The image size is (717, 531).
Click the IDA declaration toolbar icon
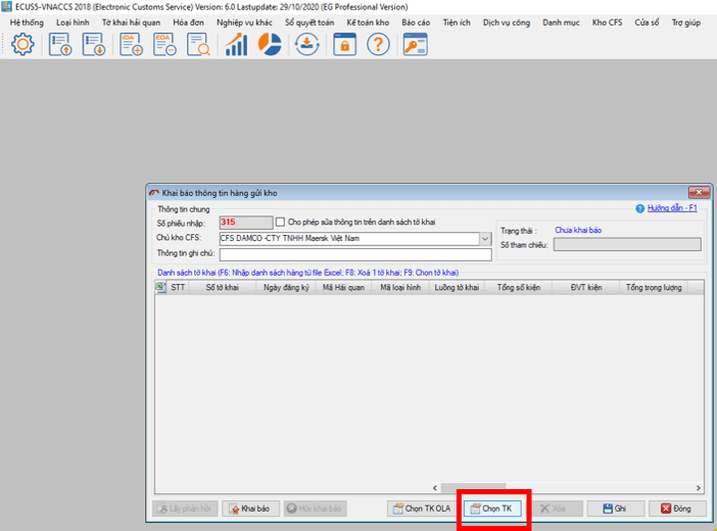click(x=131, y=44)
